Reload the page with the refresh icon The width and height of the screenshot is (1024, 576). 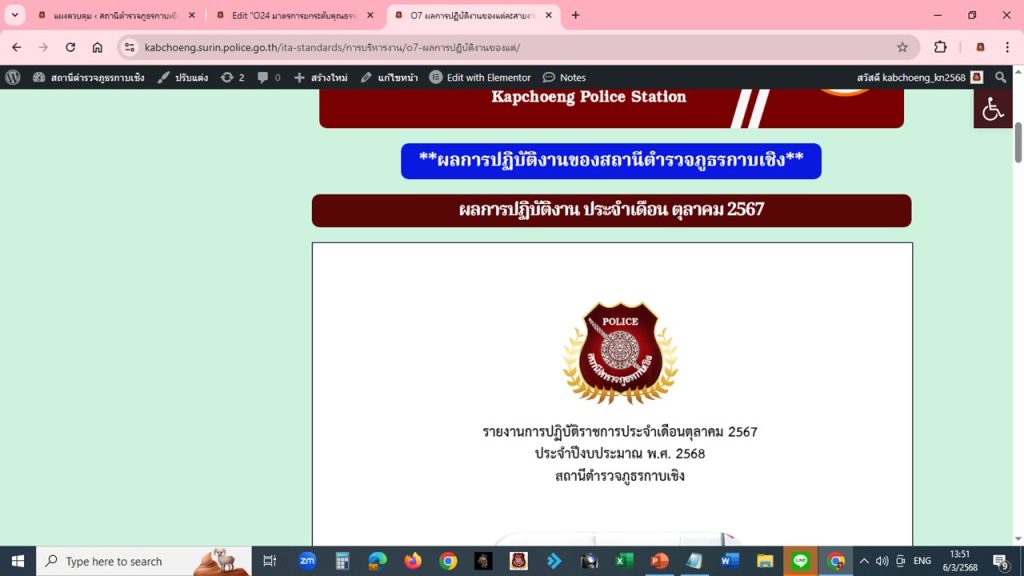[x=70, y=47]
